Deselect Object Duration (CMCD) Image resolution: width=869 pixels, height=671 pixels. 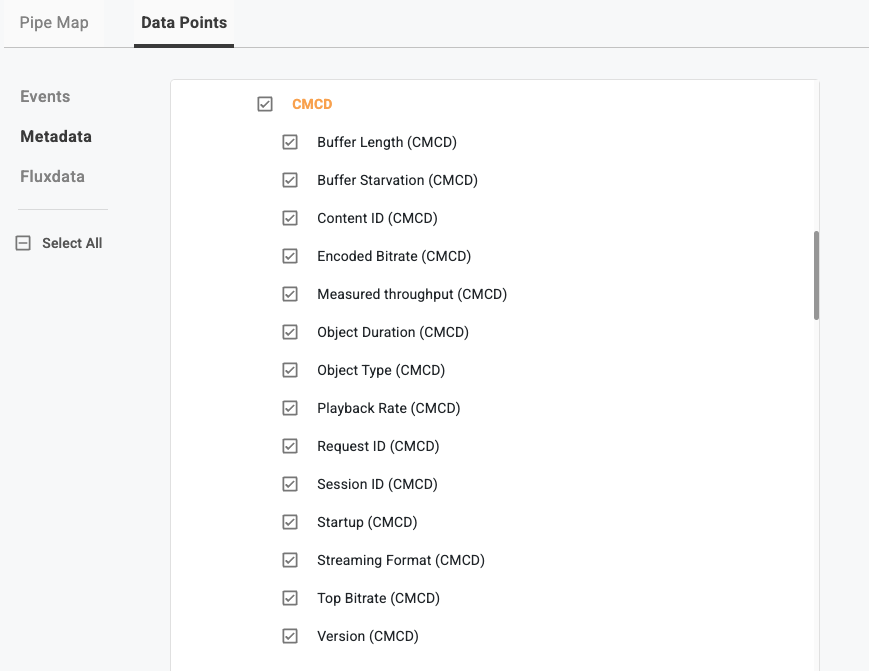pyautogui.click(x=290, y=332)
